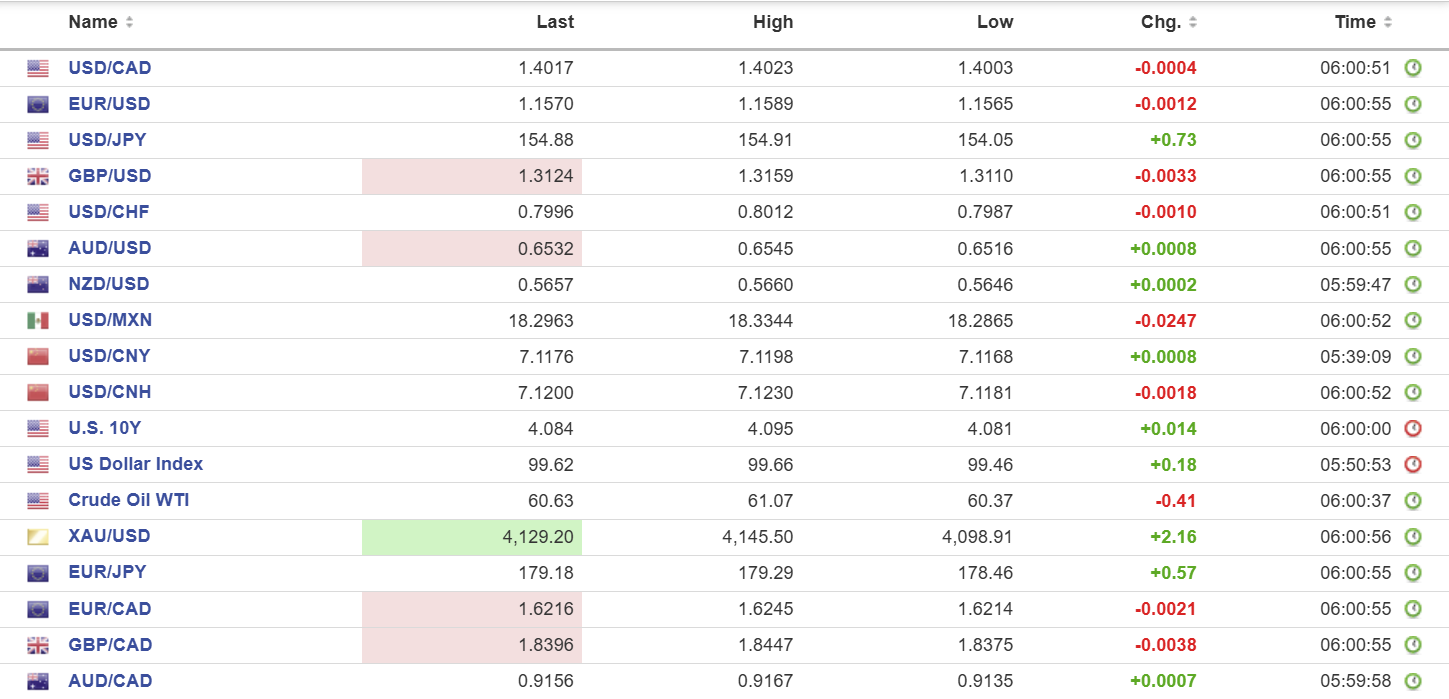1449x699 pixels.
Task: Open the USD/JPY pair link
Action: [x=107, y=140]
